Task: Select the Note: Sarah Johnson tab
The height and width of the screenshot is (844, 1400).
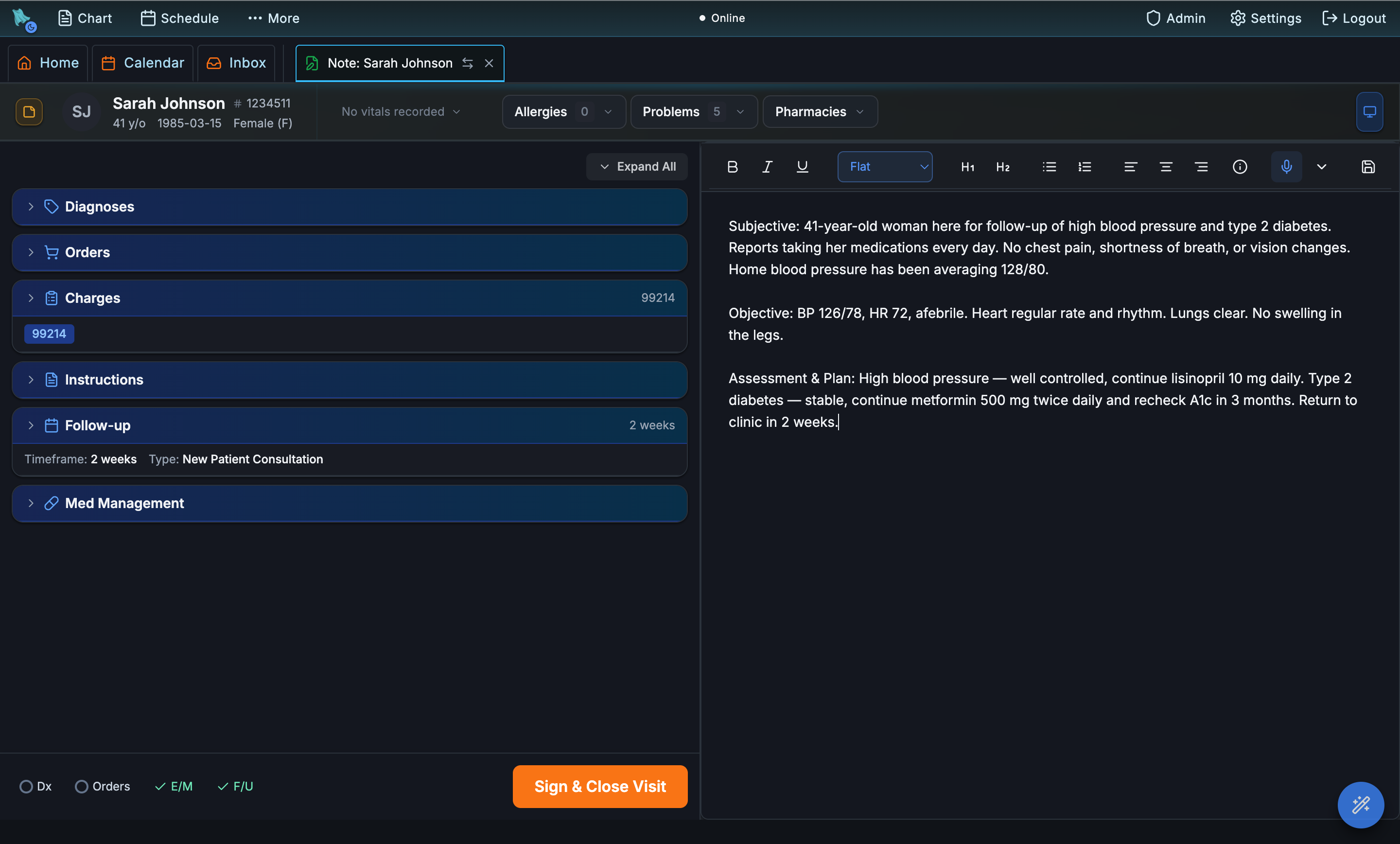Action: [x=400, y=63]
